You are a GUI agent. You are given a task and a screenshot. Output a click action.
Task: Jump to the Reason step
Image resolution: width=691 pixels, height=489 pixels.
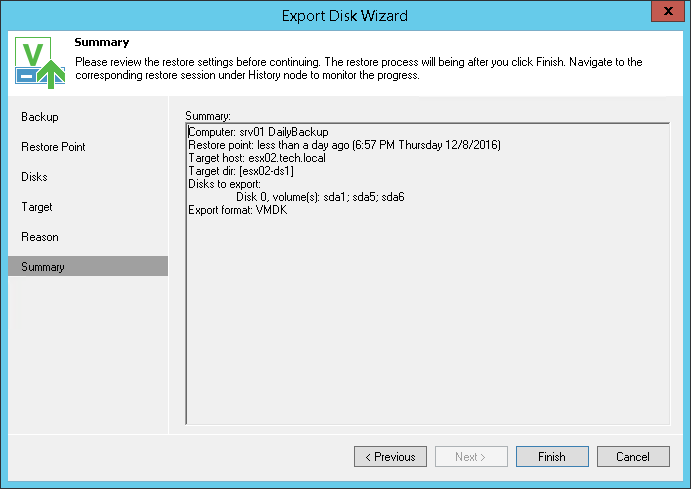[40, 237]
